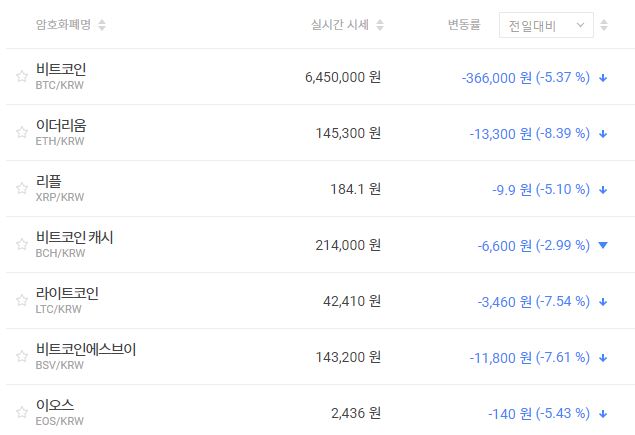The width and height of the screenshot is (635, 435).
Task: Click the EOS favorite star
Action: (x=22, y=413)
